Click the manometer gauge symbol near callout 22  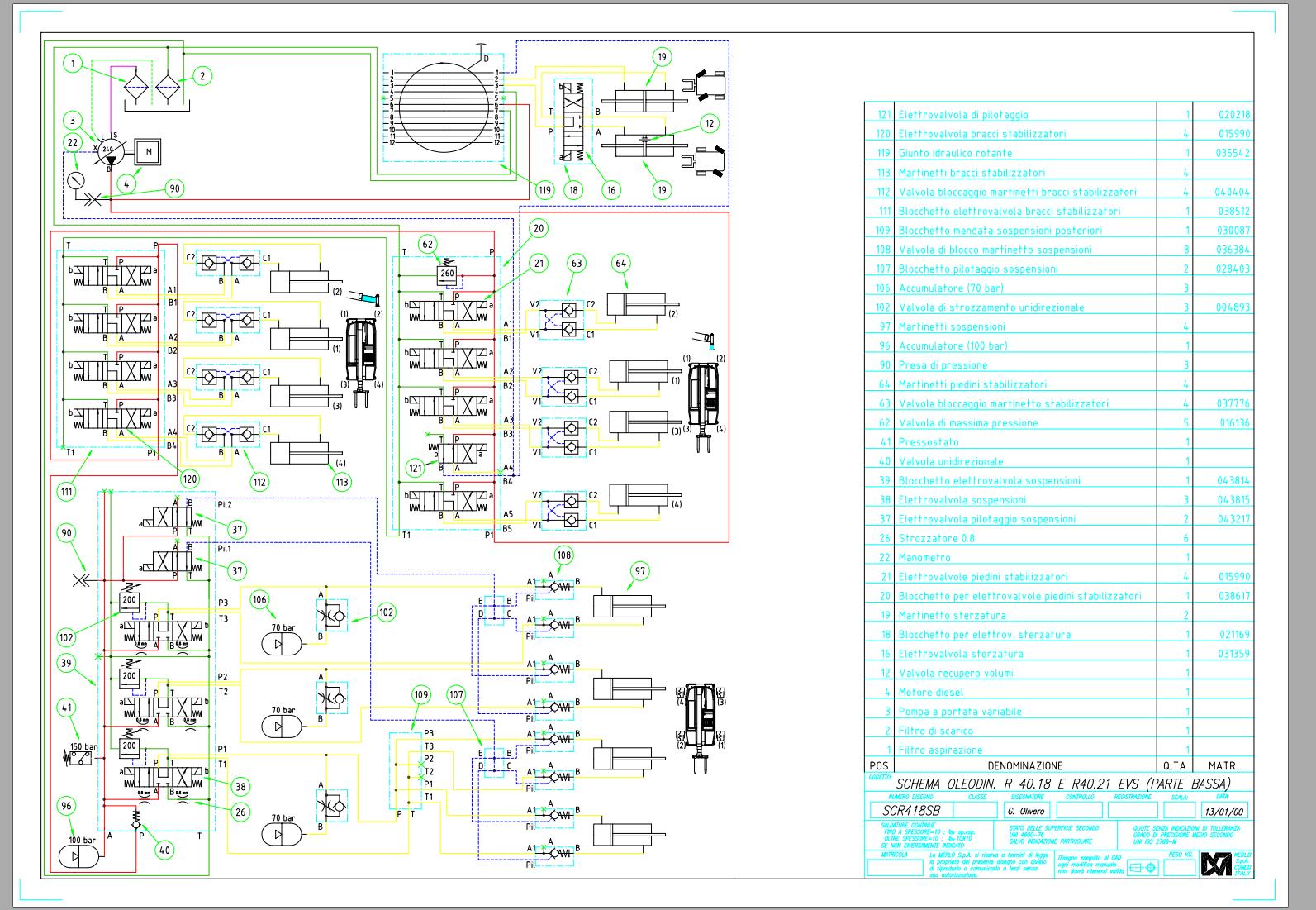(75, 180)
